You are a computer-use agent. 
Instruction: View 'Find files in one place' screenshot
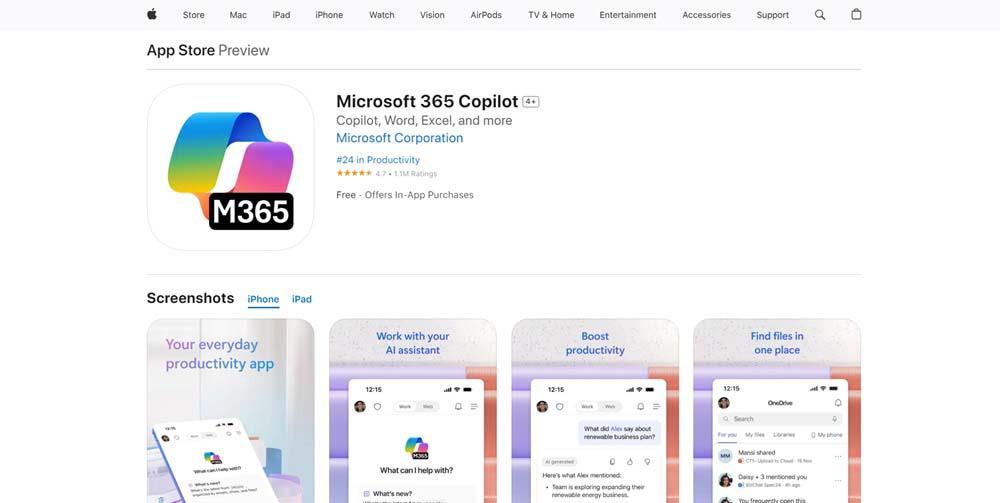[777, 411]
